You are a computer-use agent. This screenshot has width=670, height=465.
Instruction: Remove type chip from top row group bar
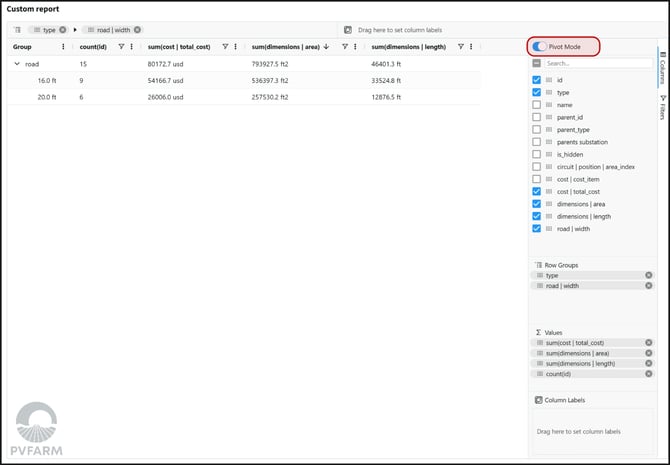tap(62, 30)
